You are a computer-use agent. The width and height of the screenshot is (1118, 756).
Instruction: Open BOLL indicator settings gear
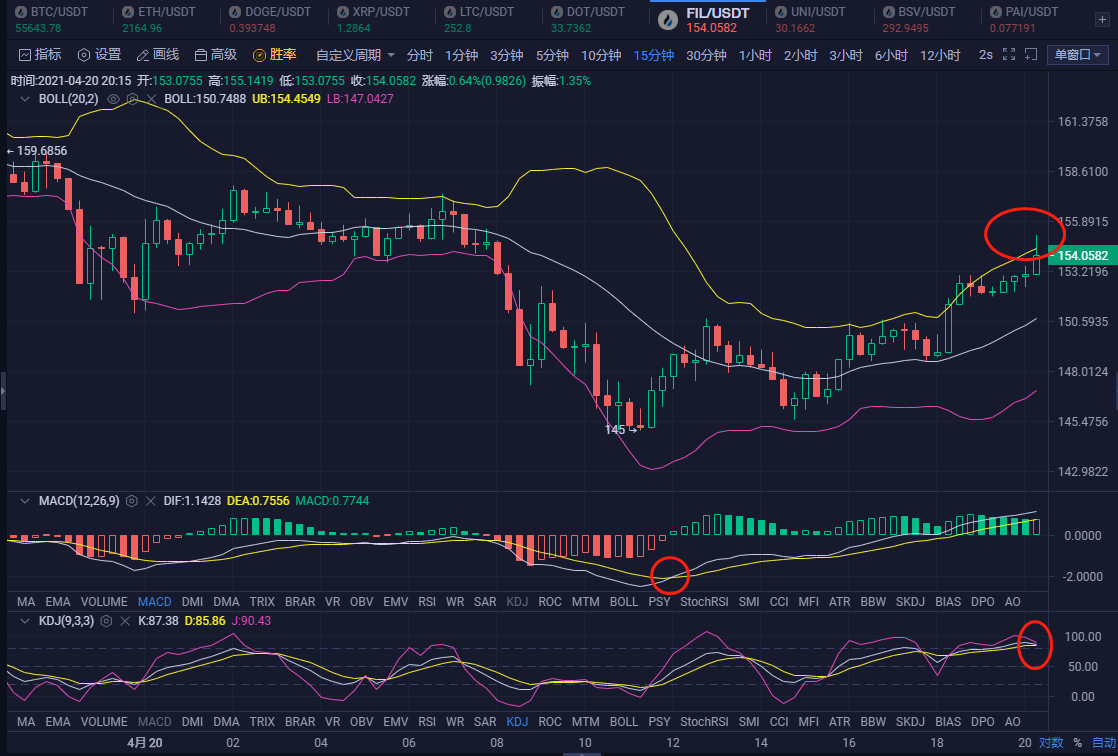coord(133,99)
